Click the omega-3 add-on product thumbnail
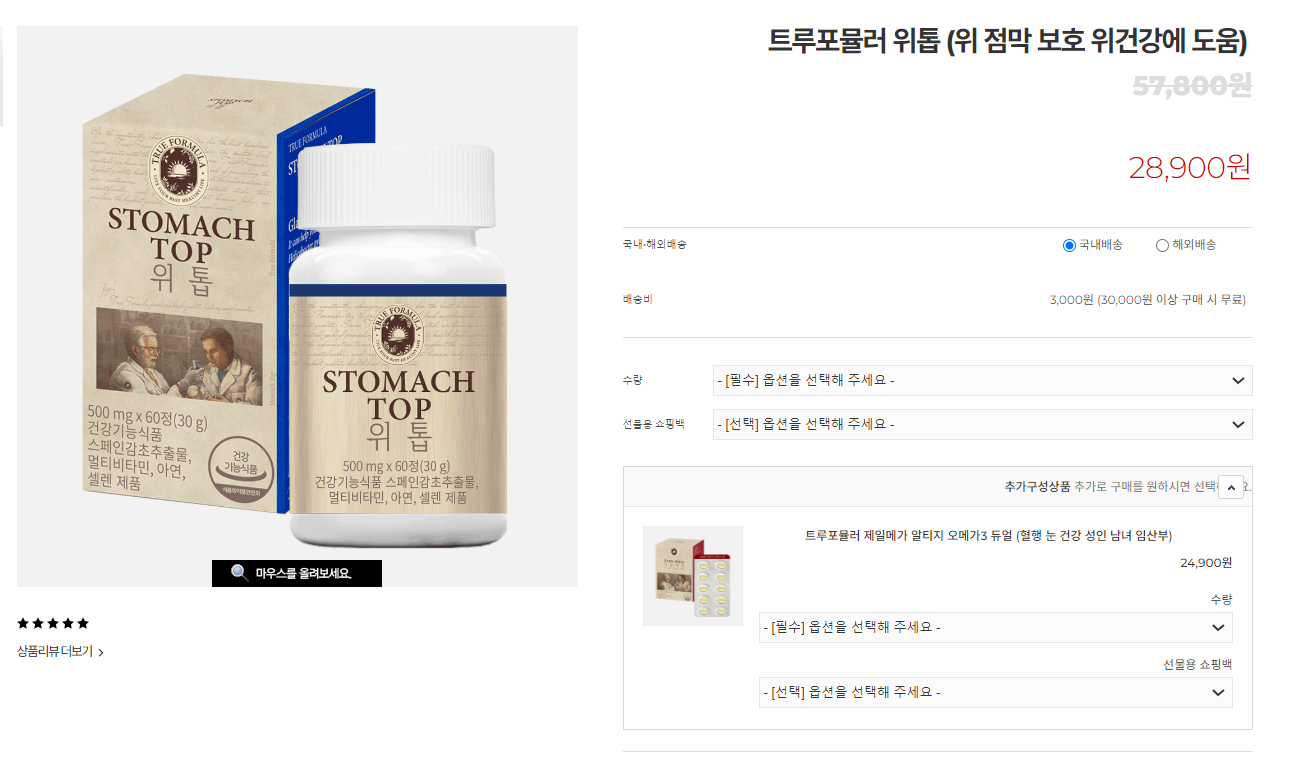Viewport: 1301px width, 760px height. pos(692,576)
